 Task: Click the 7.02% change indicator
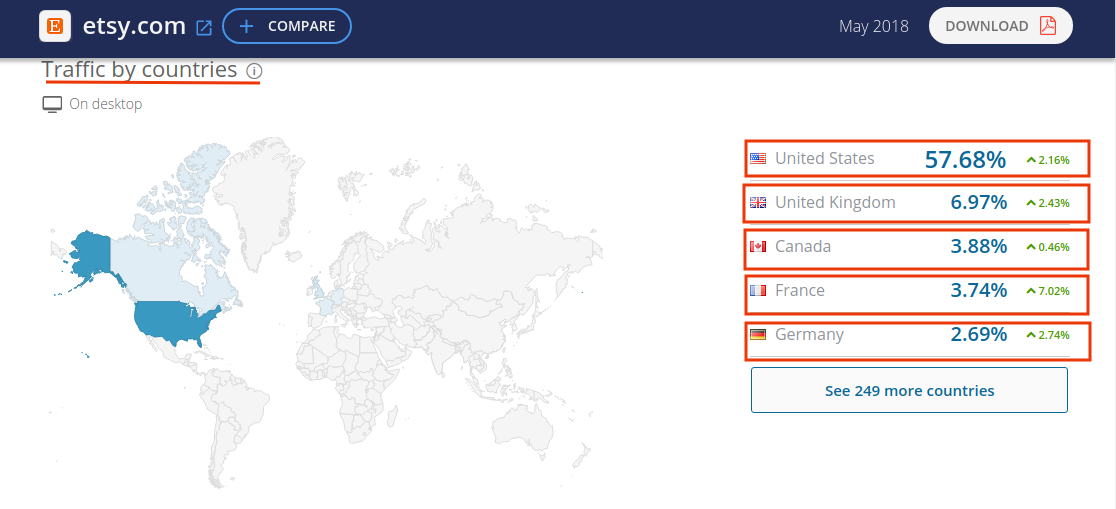1048,290
